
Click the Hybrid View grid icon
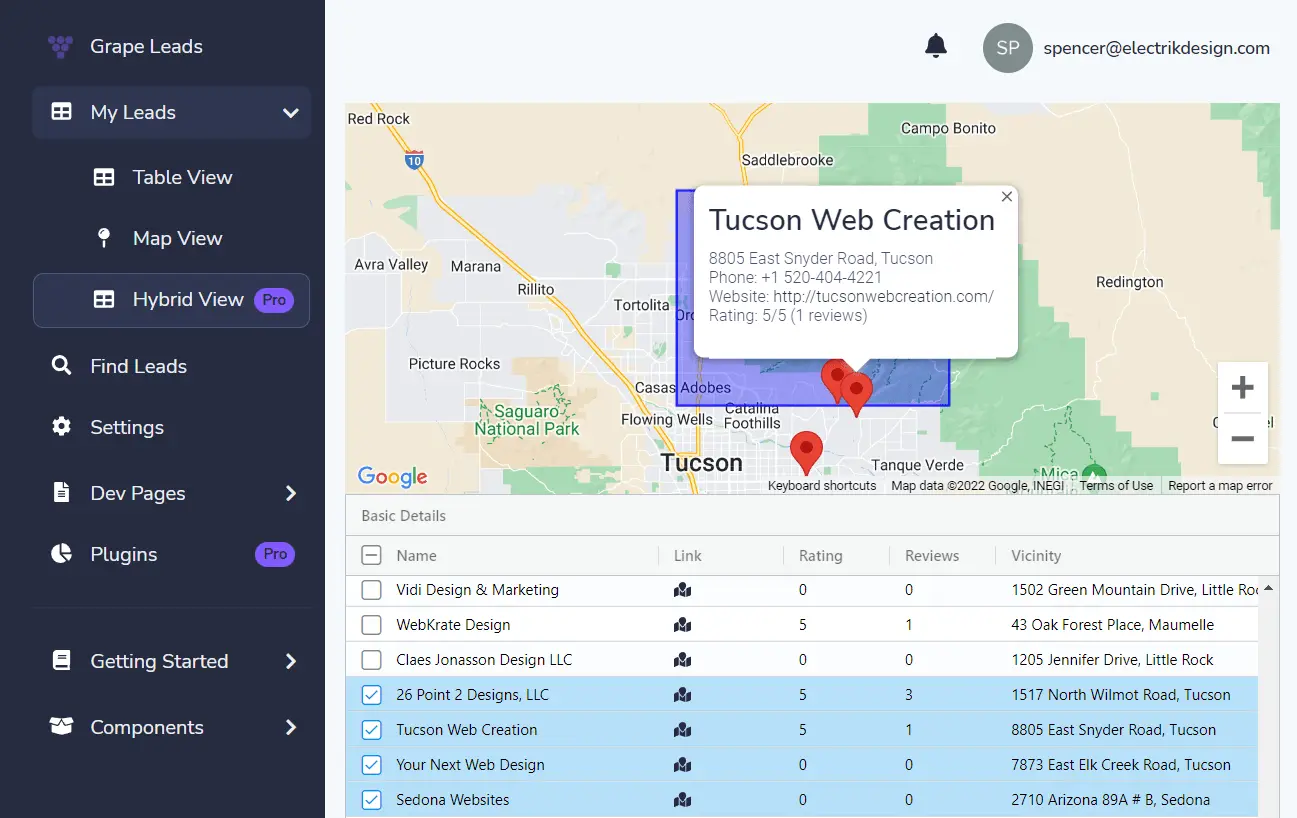(x=104, y=299)
